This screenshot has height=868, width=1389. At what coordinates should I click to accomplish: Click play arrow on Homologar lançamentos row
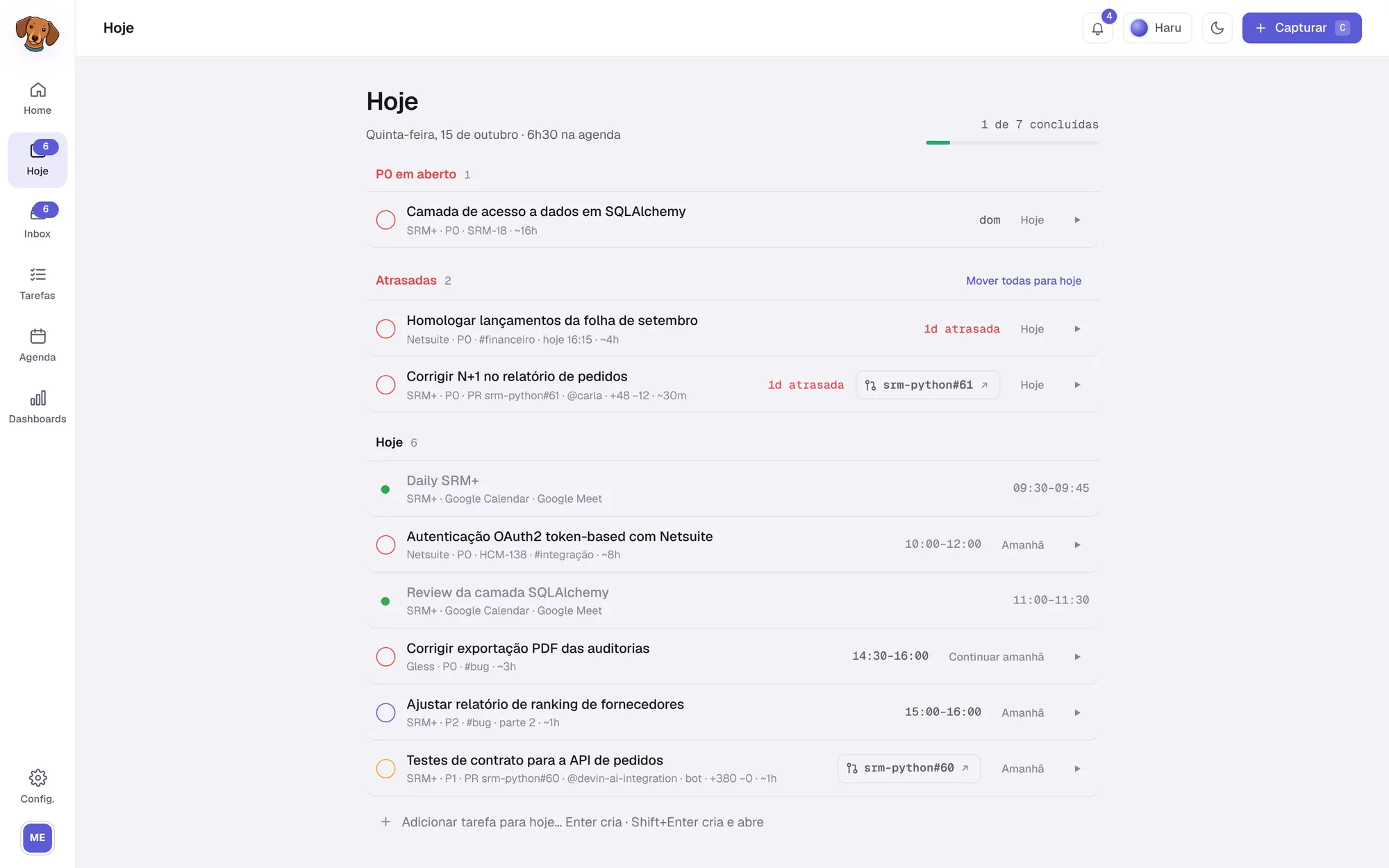1077,329
